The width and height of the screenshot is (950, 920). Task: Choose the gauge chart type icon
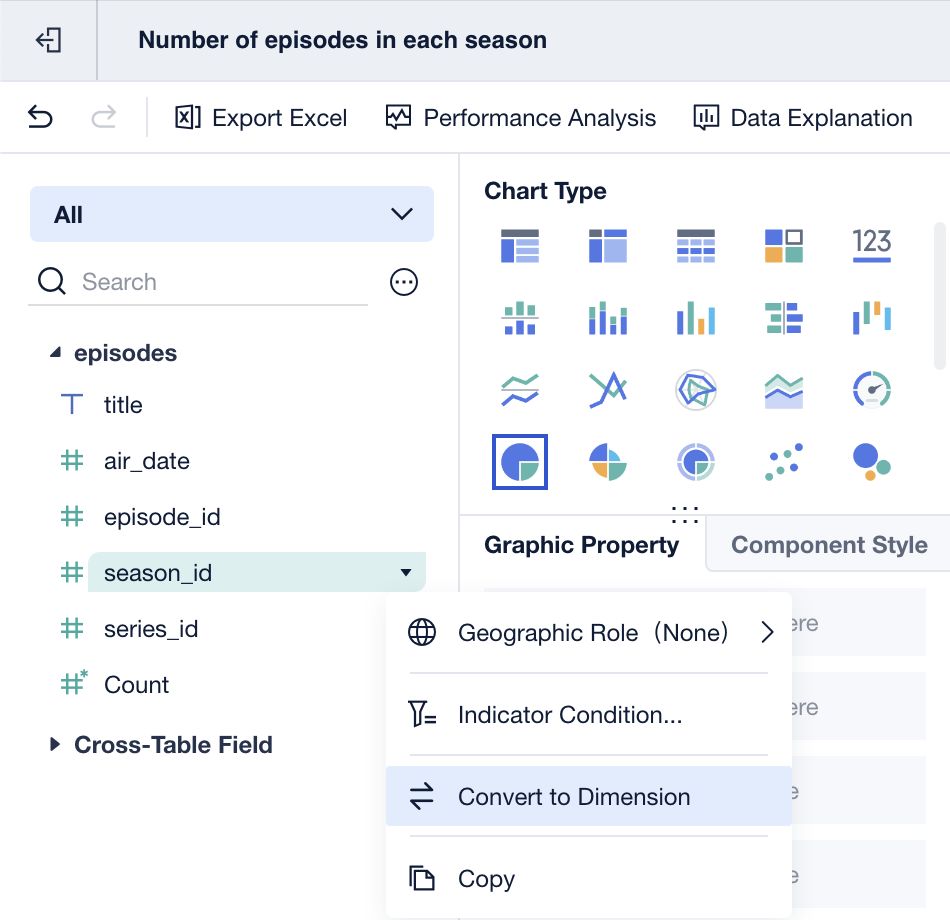(x=871, y=390)
